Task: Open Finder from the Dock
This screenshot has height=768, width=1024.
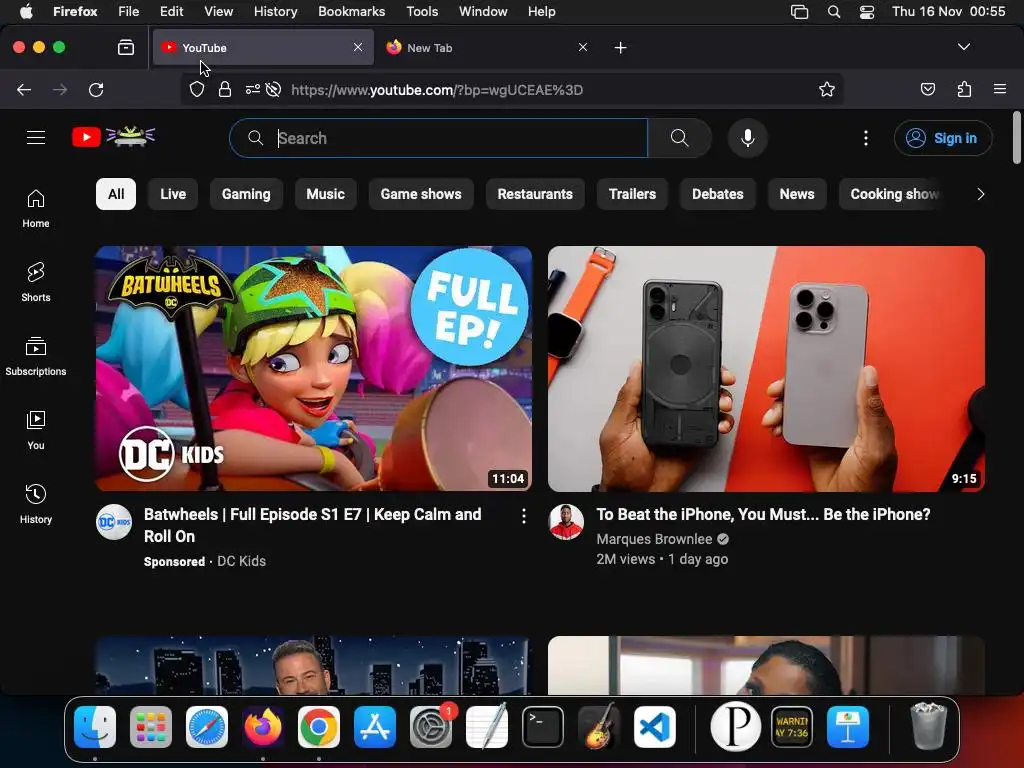Action: point(95,727)
